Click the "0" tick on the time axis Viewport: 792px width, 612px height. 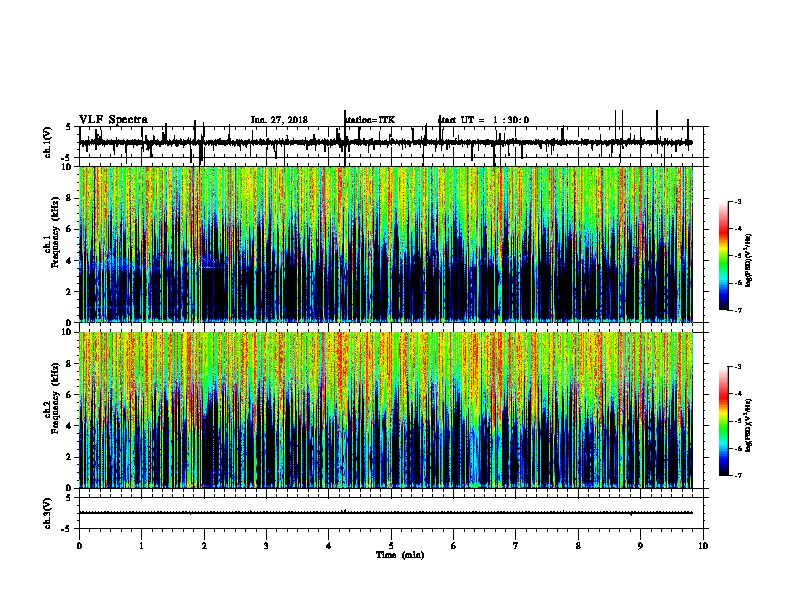(x=79, y=546)
